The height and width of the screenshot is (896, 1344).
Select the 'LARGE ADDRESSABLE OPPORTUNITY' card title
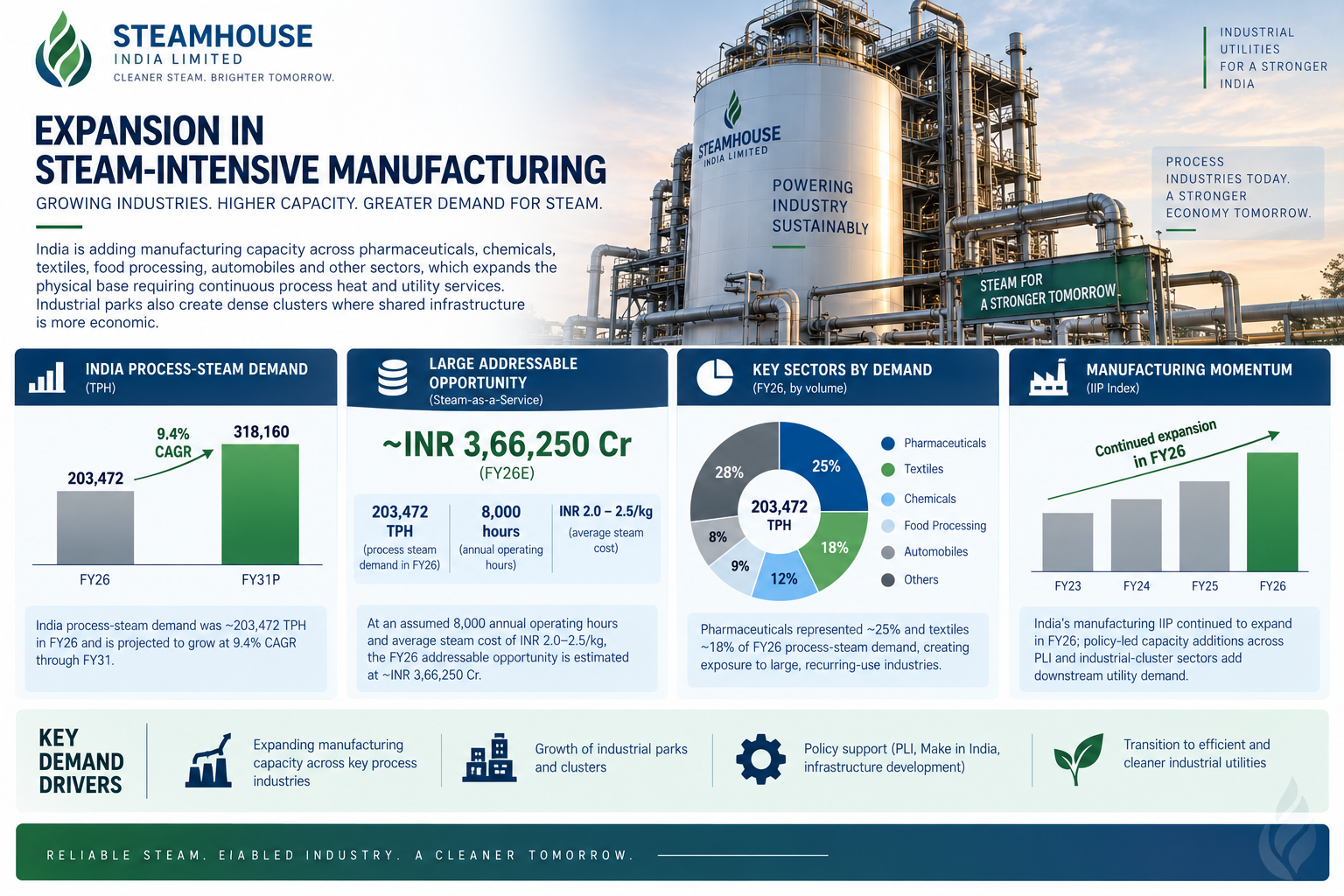[x=503, y=373]
